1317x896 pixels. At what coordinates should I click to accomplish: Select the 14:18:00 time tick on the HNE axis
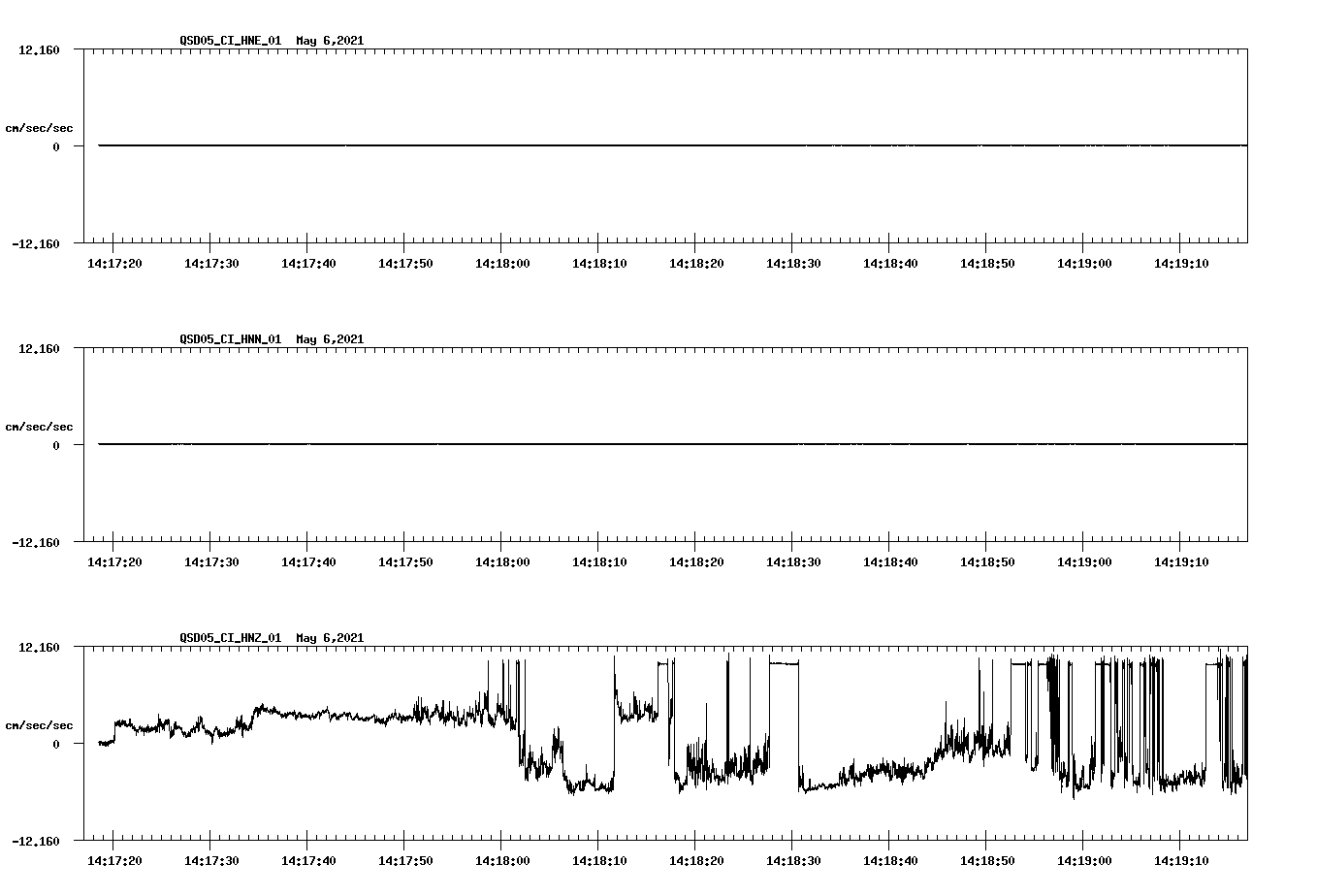click(x=502, y=261)
